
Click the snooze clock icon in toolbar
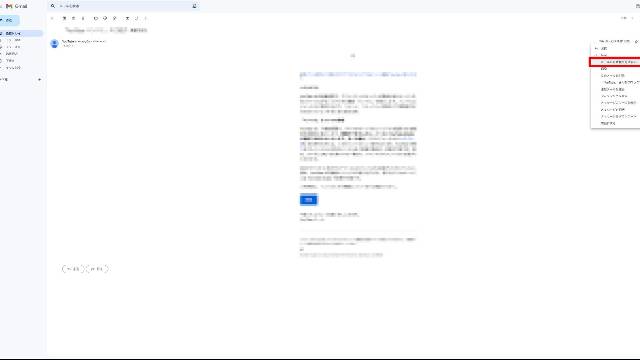105,18
